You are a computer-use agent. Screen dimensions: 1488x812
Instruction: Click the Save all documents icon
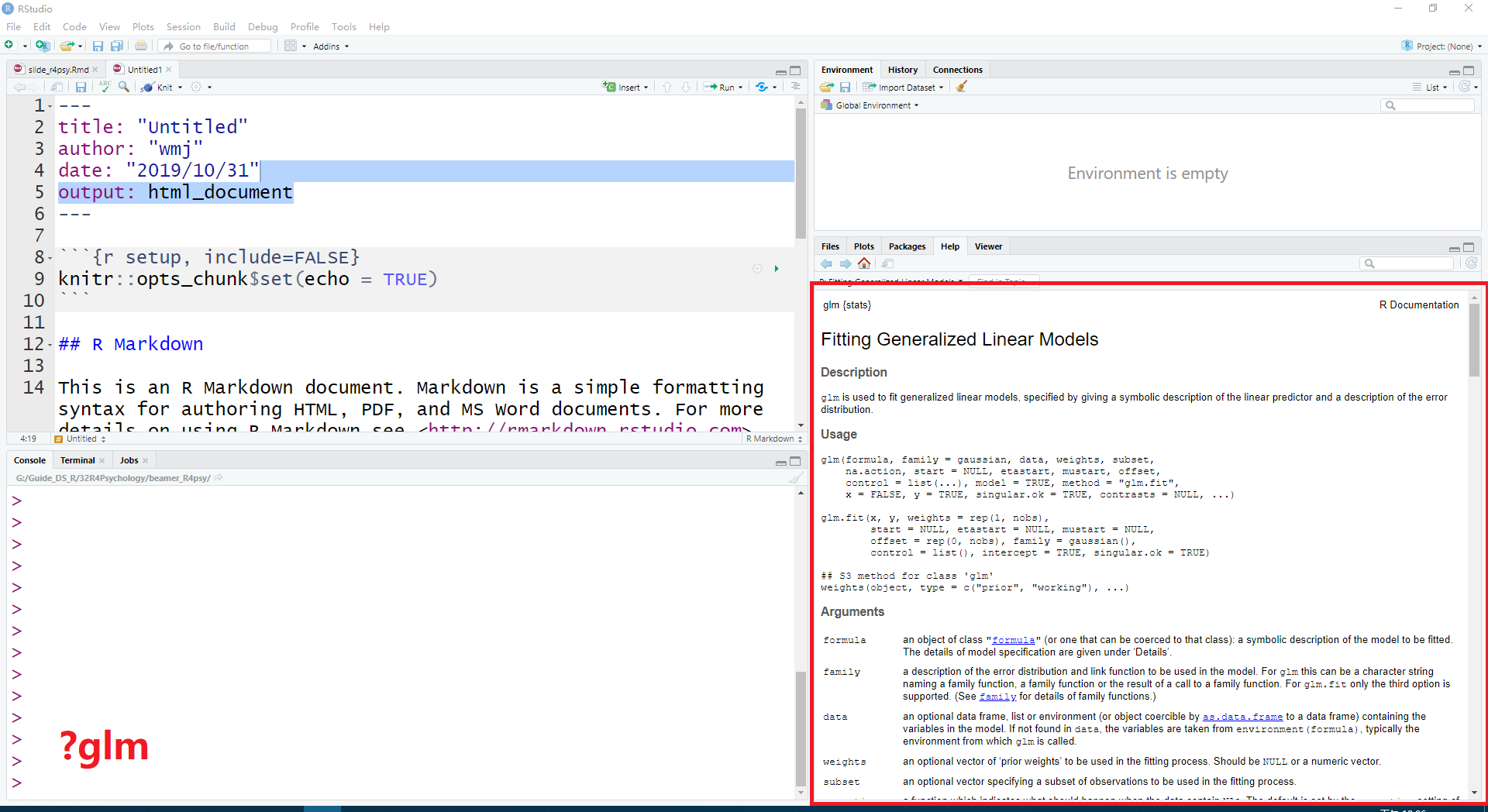coord(117,46)
